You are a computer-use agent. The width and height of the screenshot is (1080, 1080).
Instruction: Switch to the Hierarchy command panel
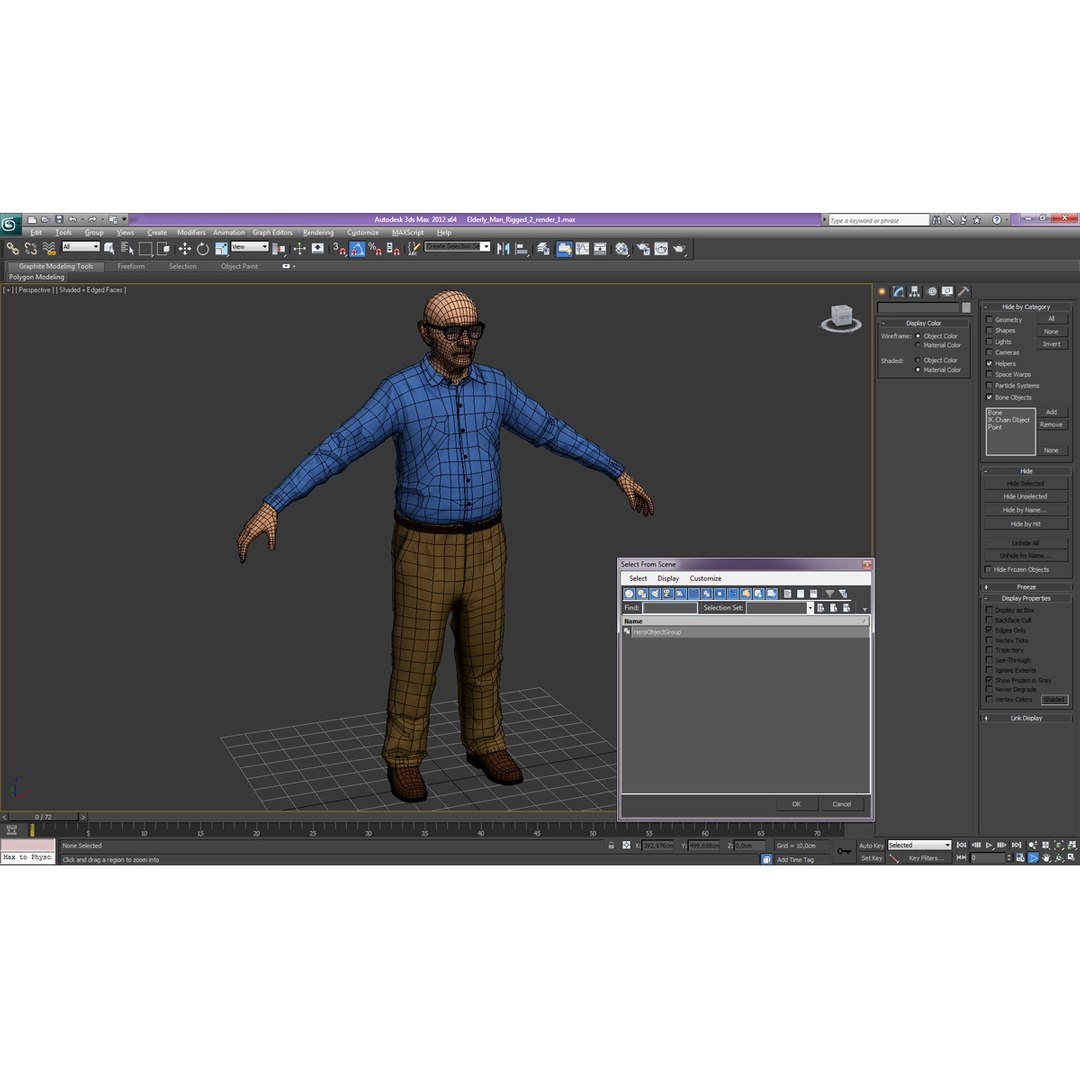[915, 291]
